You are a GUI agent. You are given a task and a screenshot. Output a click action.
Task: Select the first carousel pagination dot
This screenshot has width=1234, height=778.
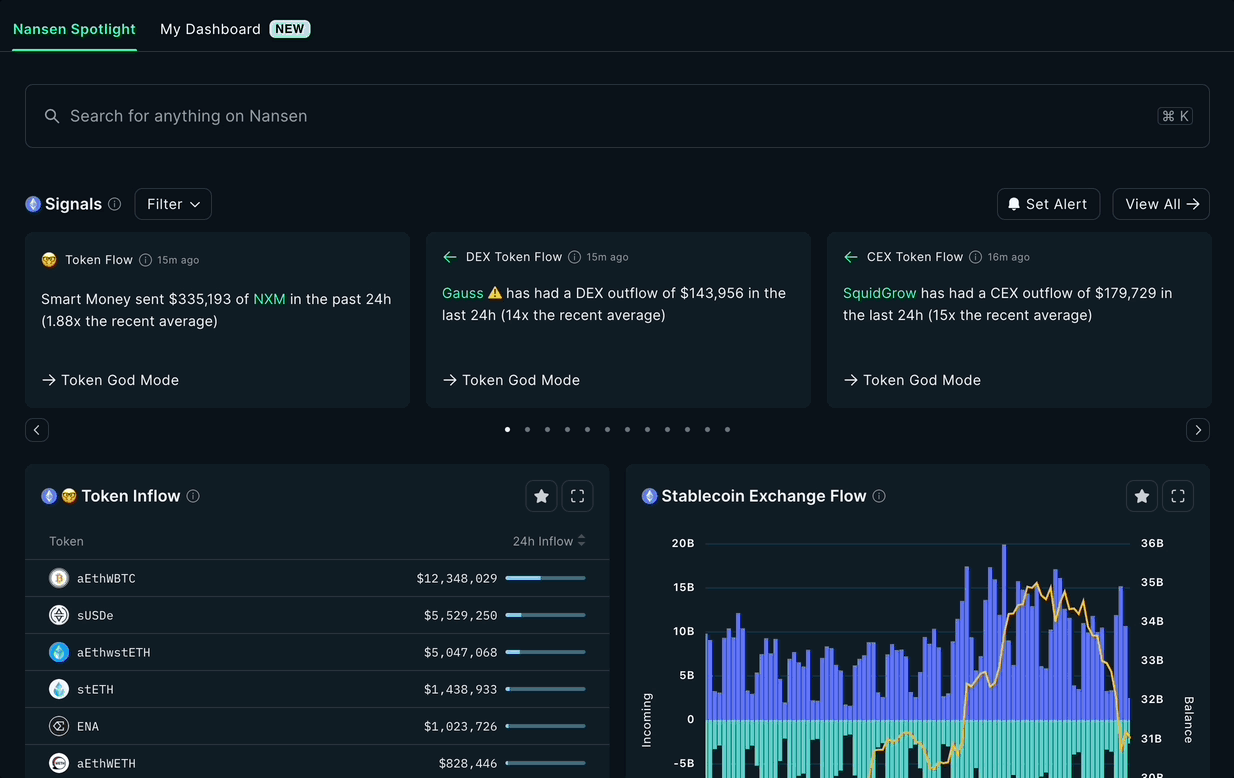pos(507,429)
